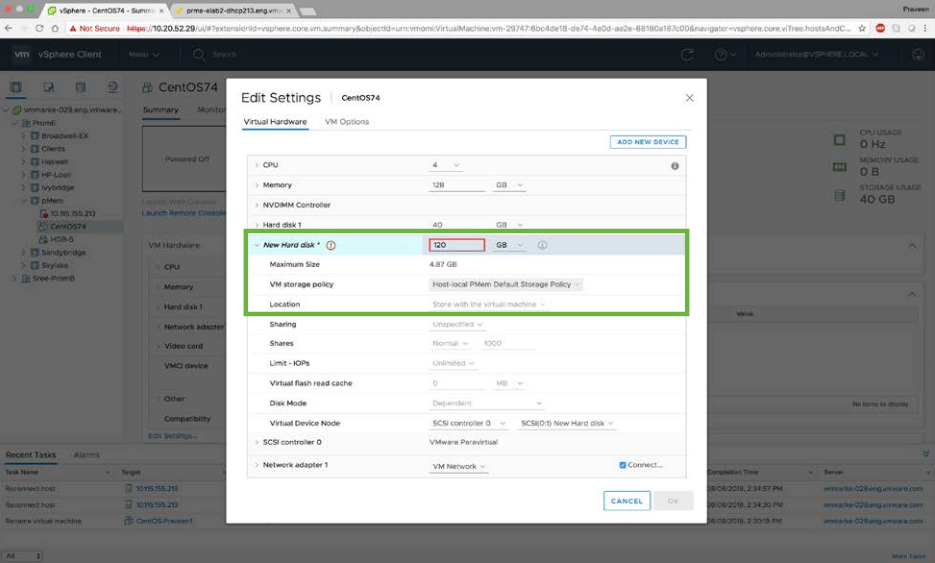Open the VM storage policy dropdown
Image resolution: width=935 pixels, height=563 pixels.
pyautogui.click(x=505, y=284)
